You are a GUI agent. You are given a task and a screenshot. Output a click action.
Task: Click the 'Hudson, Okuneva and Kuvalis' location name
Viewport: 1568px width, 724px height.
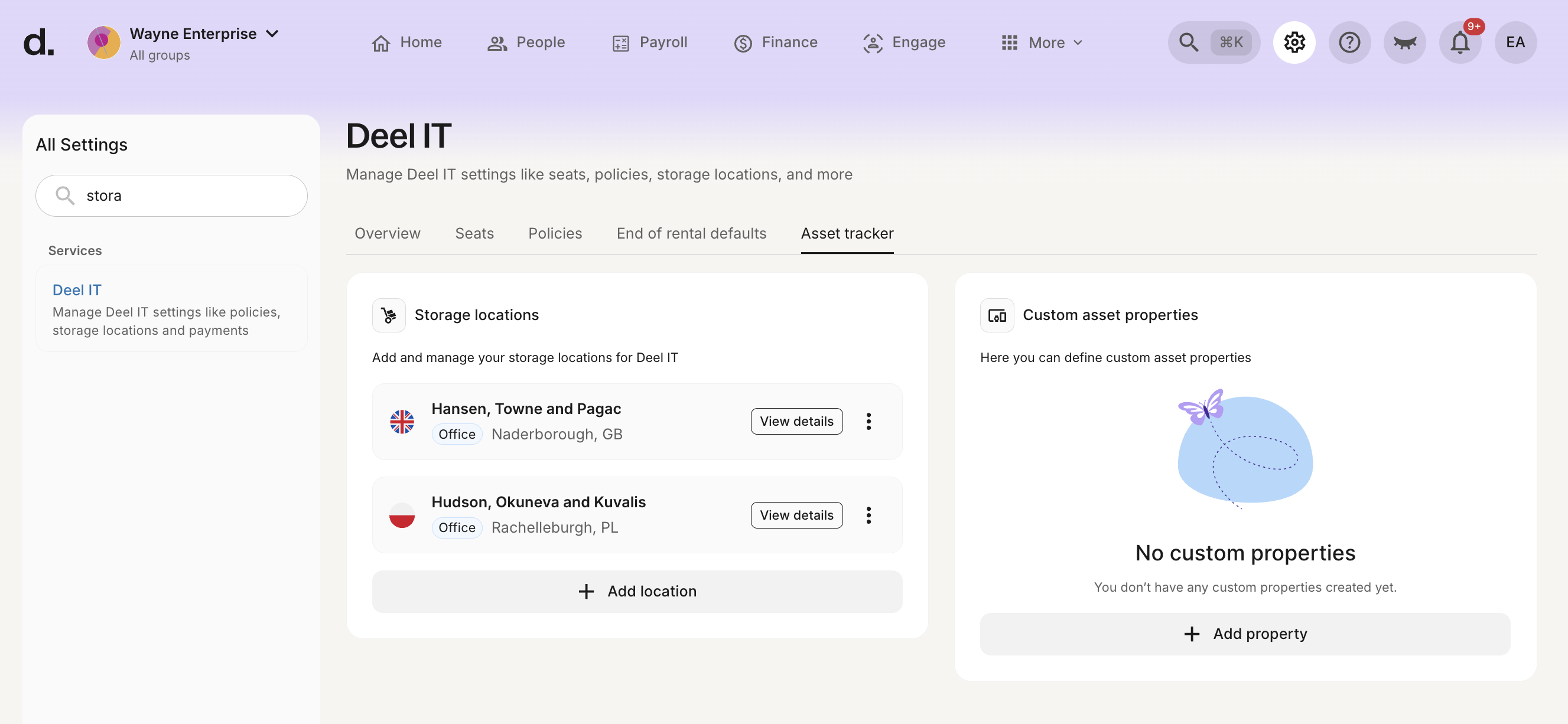(x=539, y=503)
